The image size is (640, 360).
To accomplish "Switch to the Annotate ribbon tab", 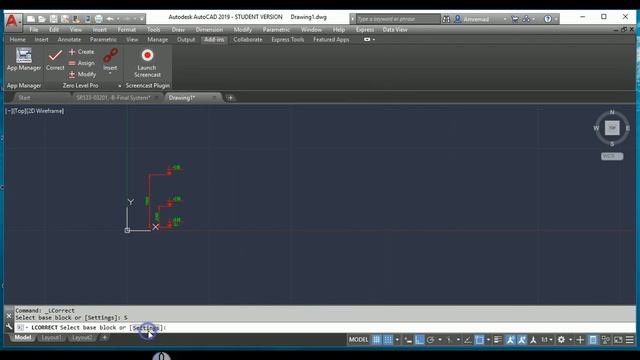I will 69,40.
